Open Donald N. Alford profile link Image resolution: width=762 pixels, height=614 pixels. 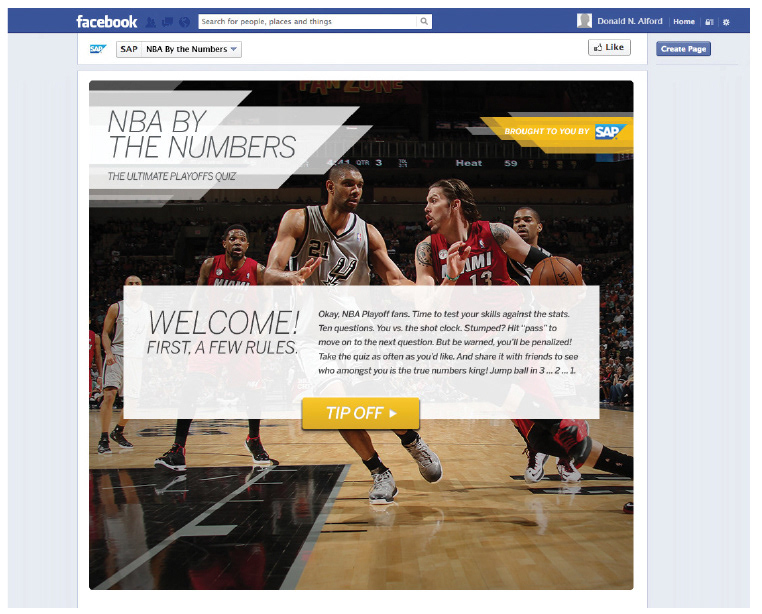point(630,21)
